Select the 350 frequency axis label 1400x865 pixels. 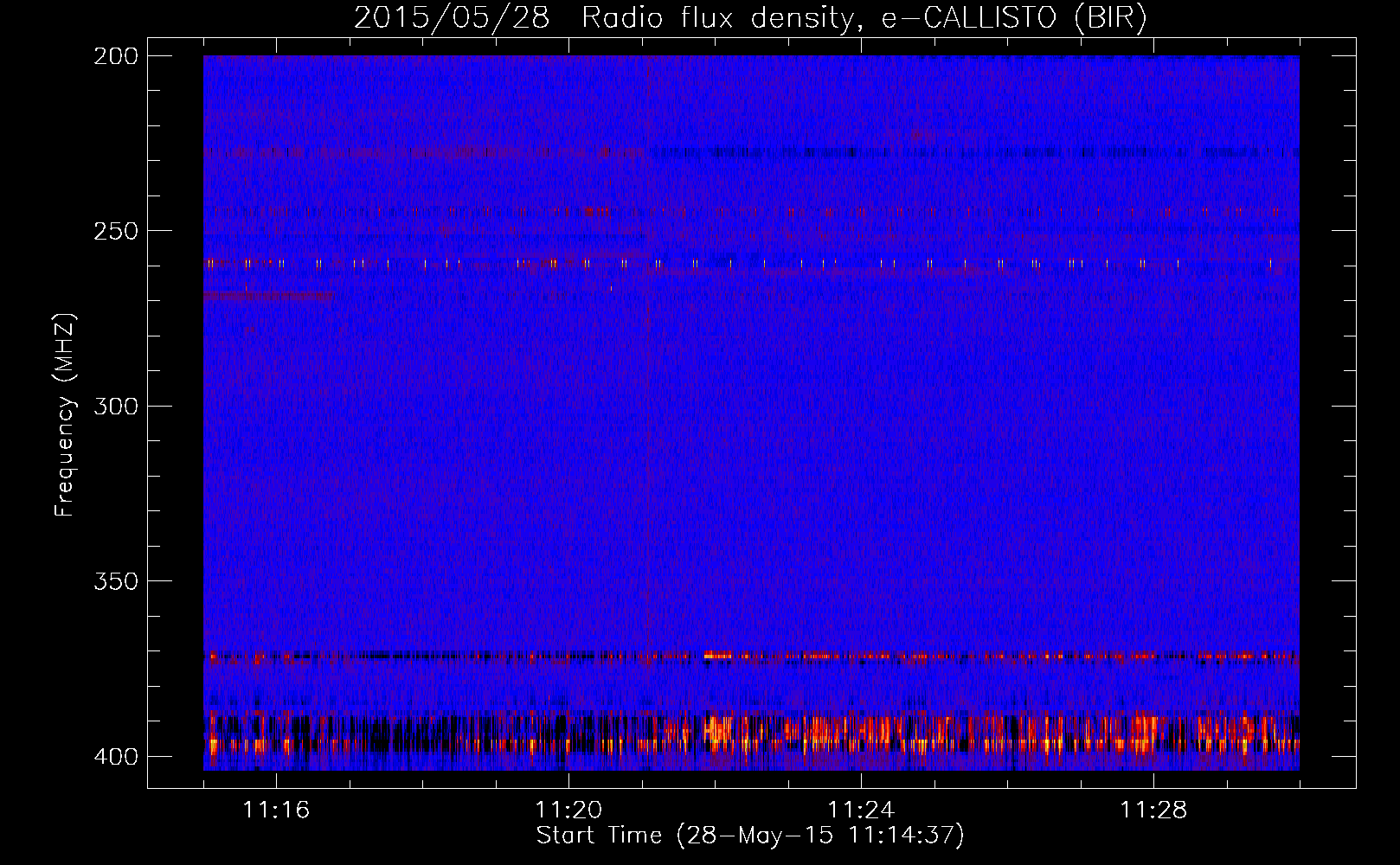point(115,581)
